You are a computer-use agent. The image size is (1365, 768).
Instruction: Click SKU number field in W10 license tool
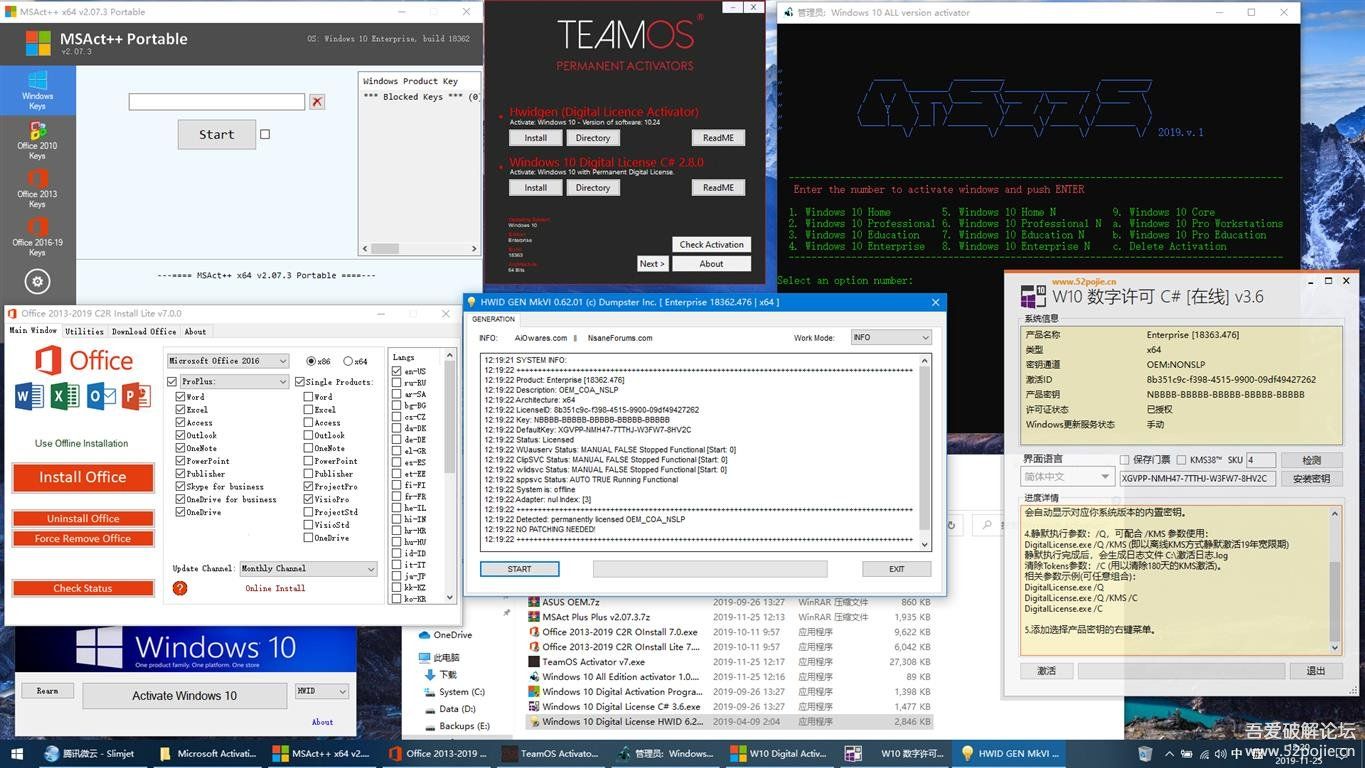1261,460
